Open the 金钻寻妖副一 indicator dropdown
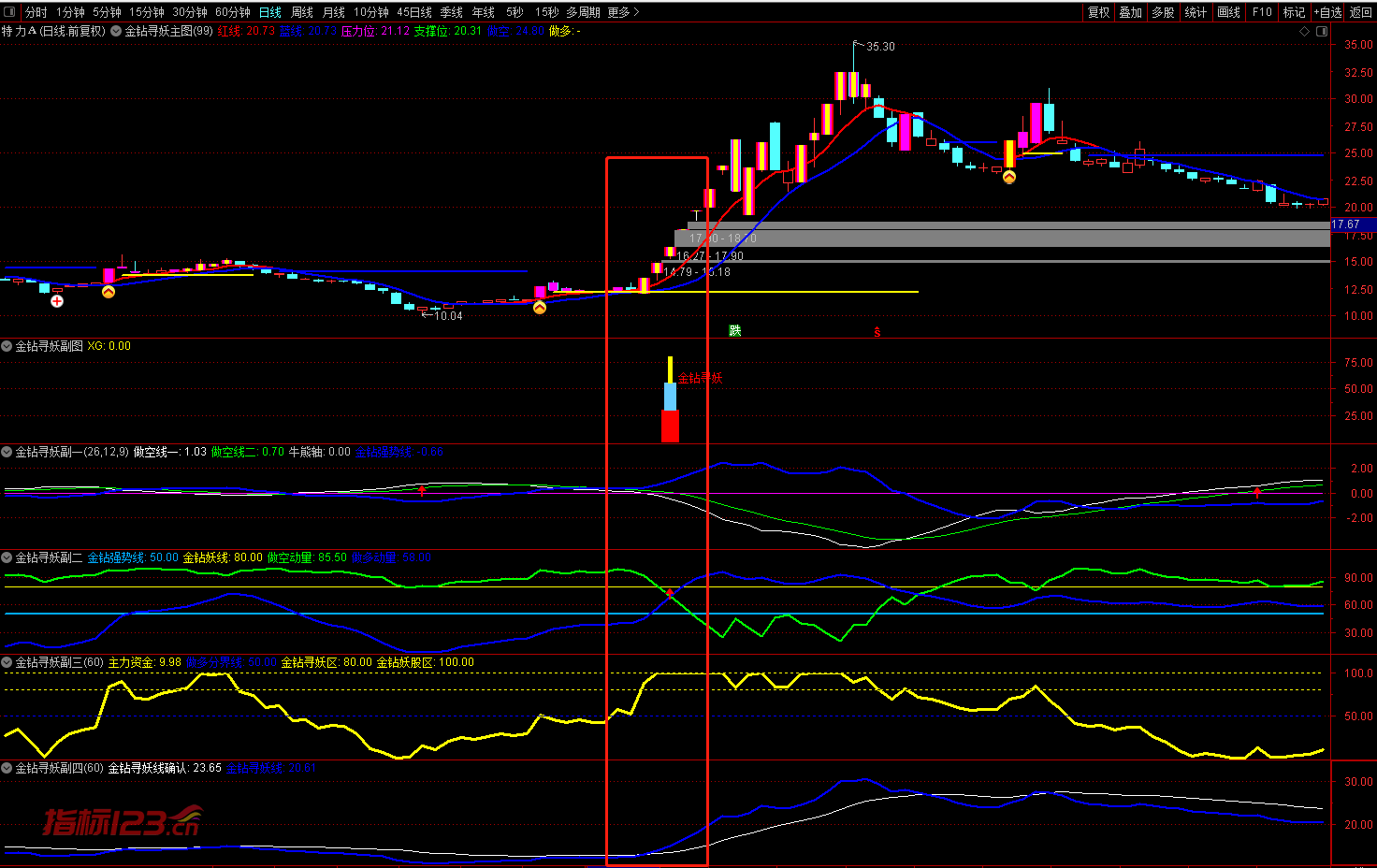Viewport: 1377px width, 868px height. tap(7, 452)
